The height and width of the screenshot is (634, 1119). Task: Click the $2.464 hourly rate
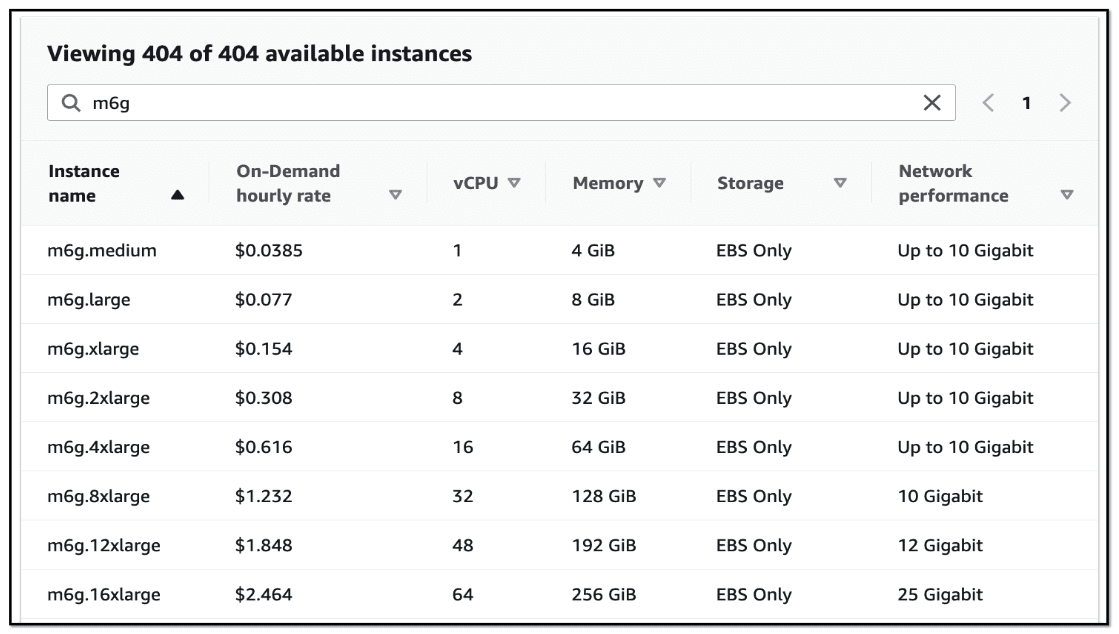click(264, 595)
